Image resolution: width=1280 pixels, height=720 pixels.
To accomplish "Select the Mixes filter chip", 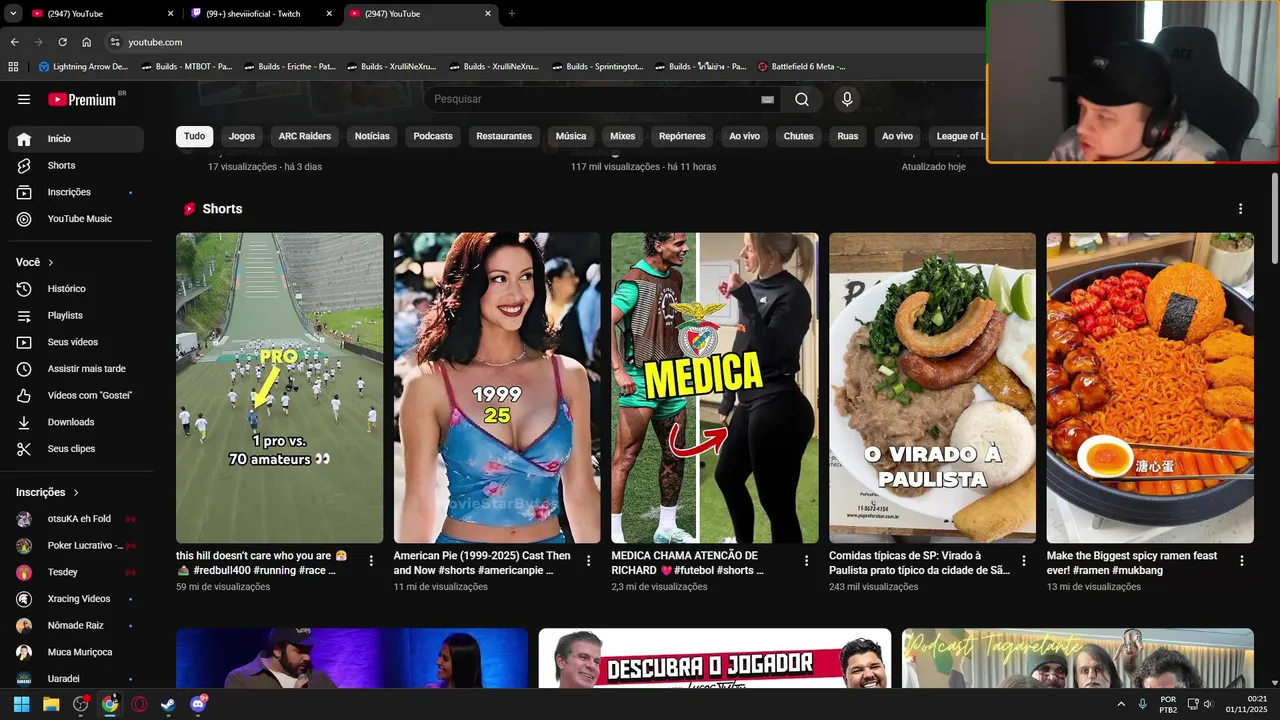I will coord(623,136).
